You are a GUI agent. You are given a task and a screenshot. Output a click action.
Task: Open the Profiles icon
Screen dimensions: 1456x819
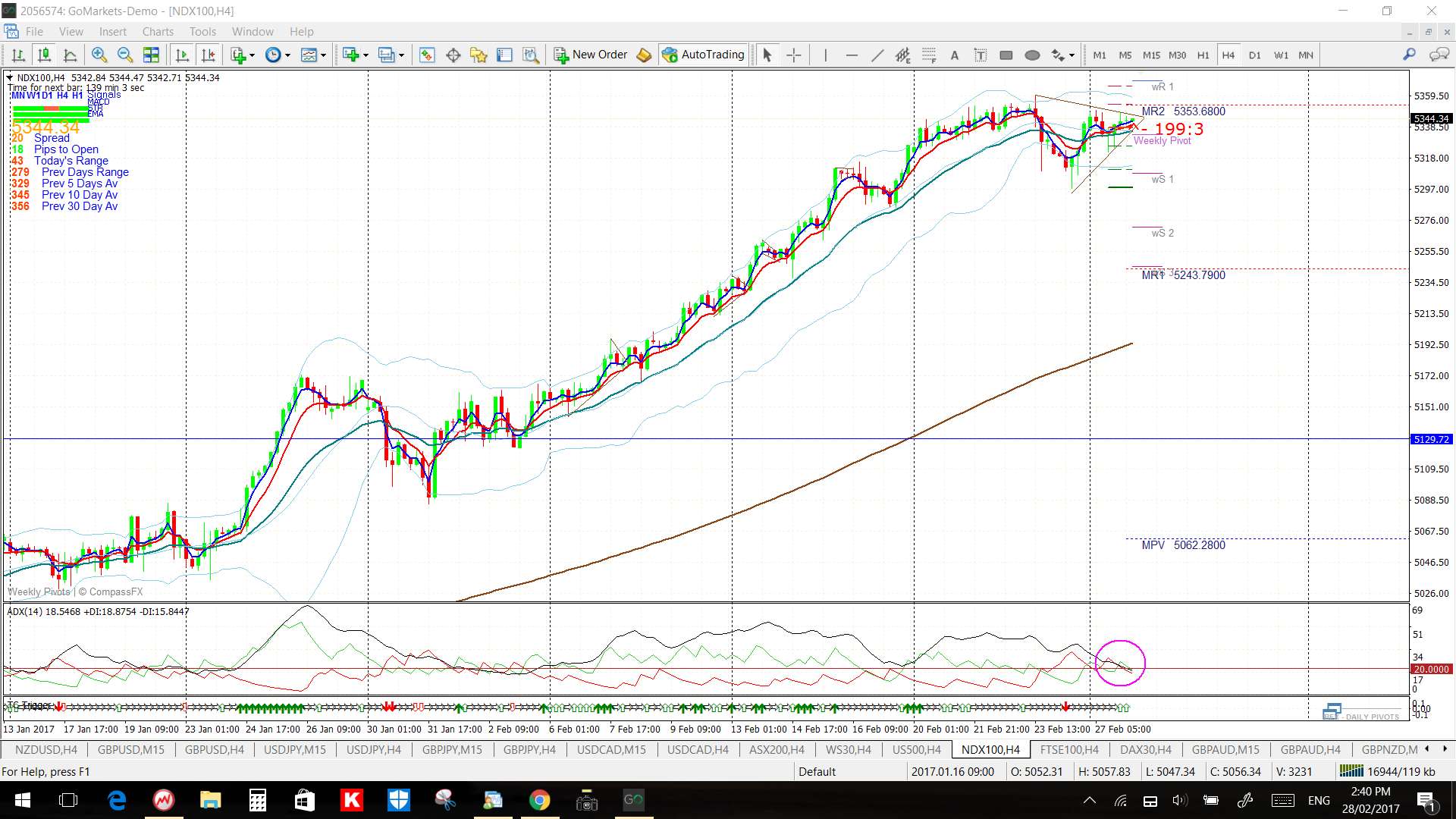[x=387, y=55]
